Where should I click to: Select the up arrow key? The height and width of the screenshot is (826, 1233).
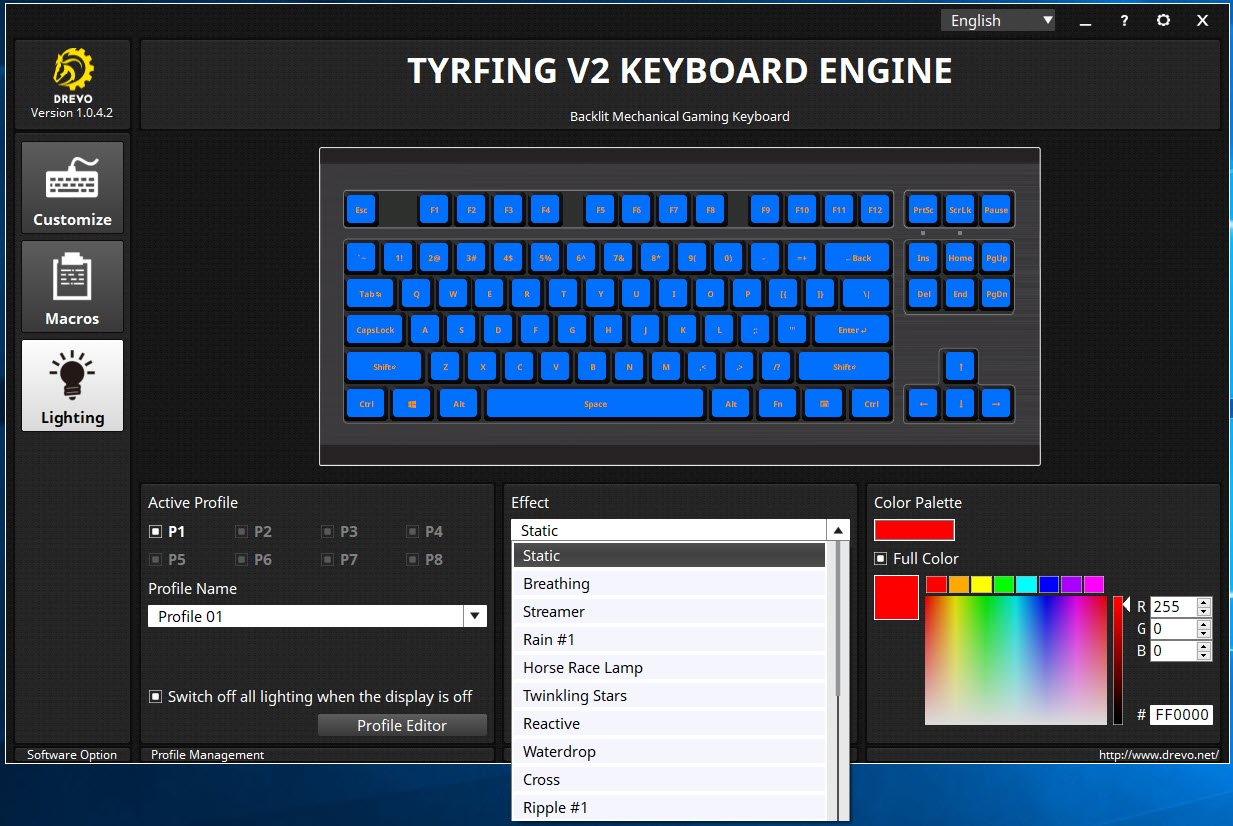[x=960, y=367]
